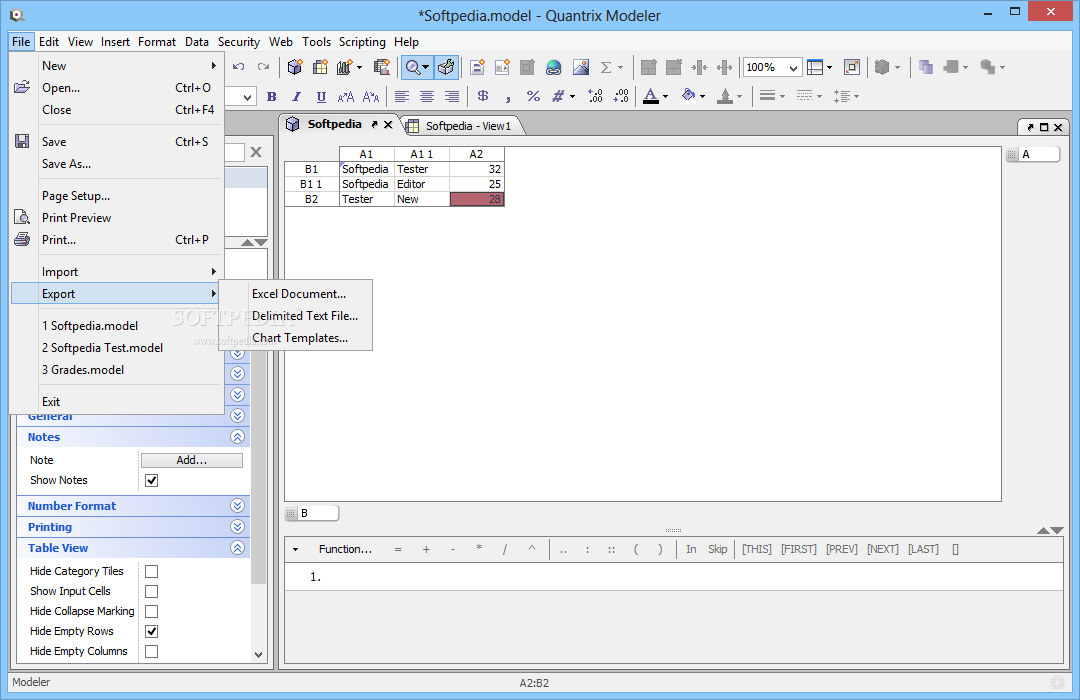Viewport: 1080px width, 700px height.
Task: Click Function... in formula bar
Action: pos(345,549)
